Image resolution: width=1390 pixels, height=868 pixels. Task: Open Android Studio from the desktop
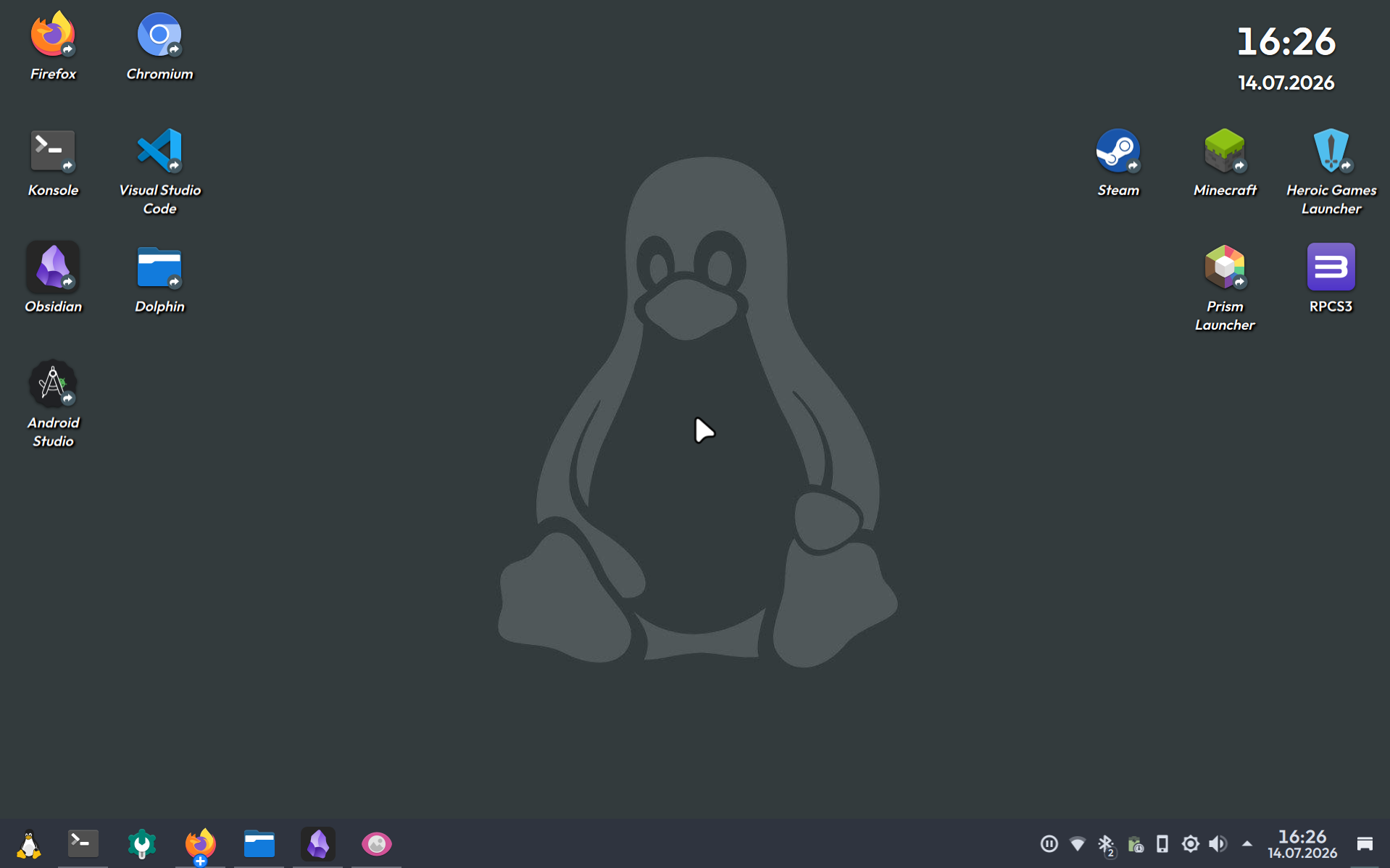pyautogui.click(x=53, y=404)
